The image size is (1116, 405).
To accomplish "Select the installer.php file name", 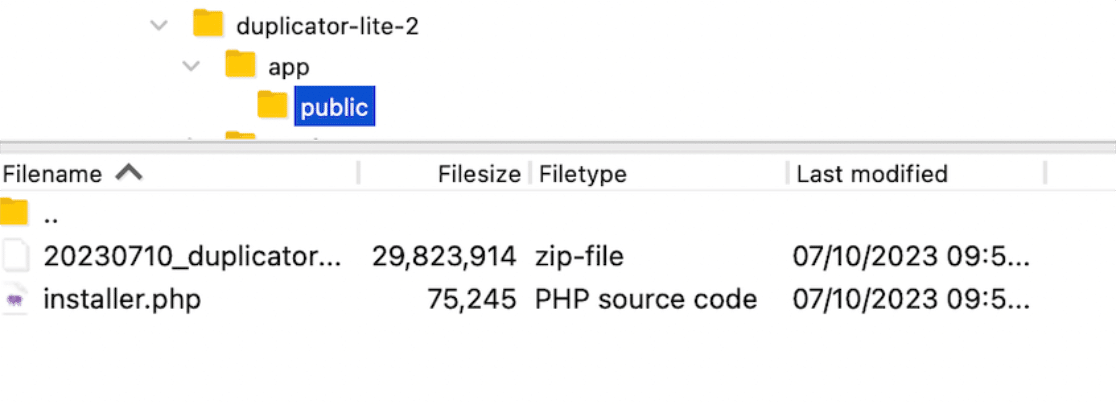I will pos(122,299).
